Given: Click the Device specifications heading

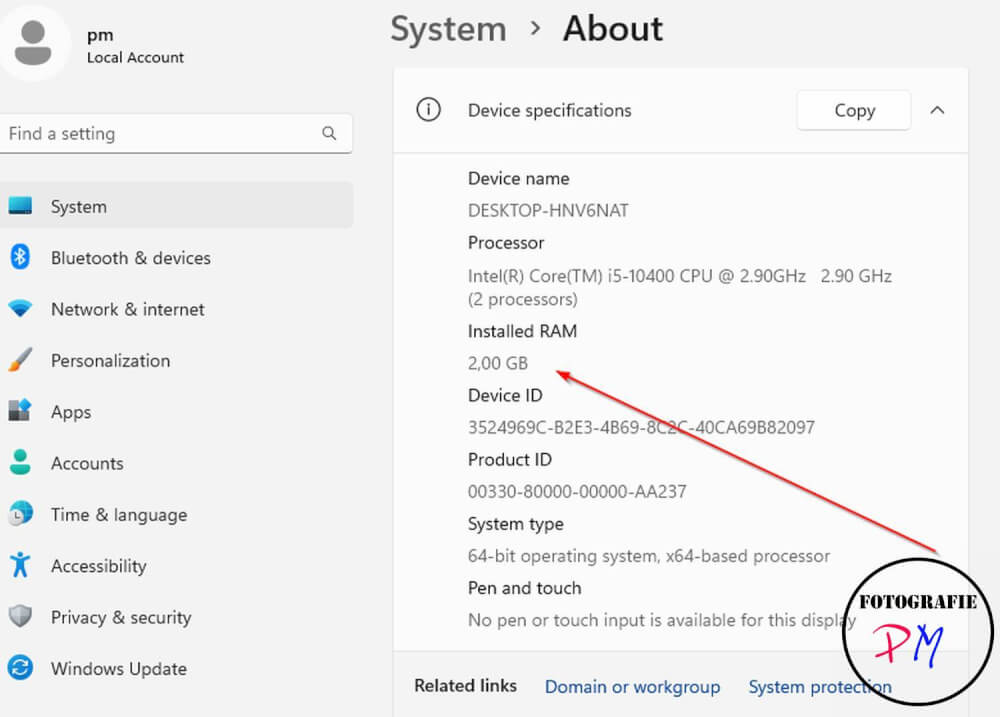Looking at the screenshot, I should coord(550,110).
